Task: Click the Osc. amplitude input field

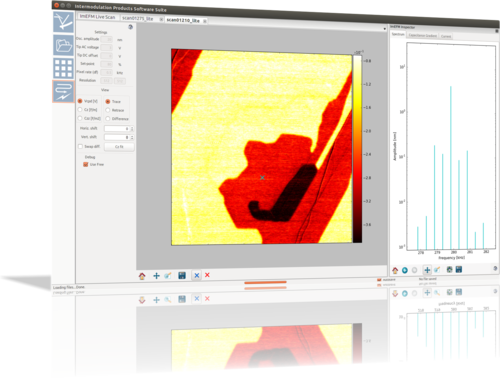Action: pos(106,39)
